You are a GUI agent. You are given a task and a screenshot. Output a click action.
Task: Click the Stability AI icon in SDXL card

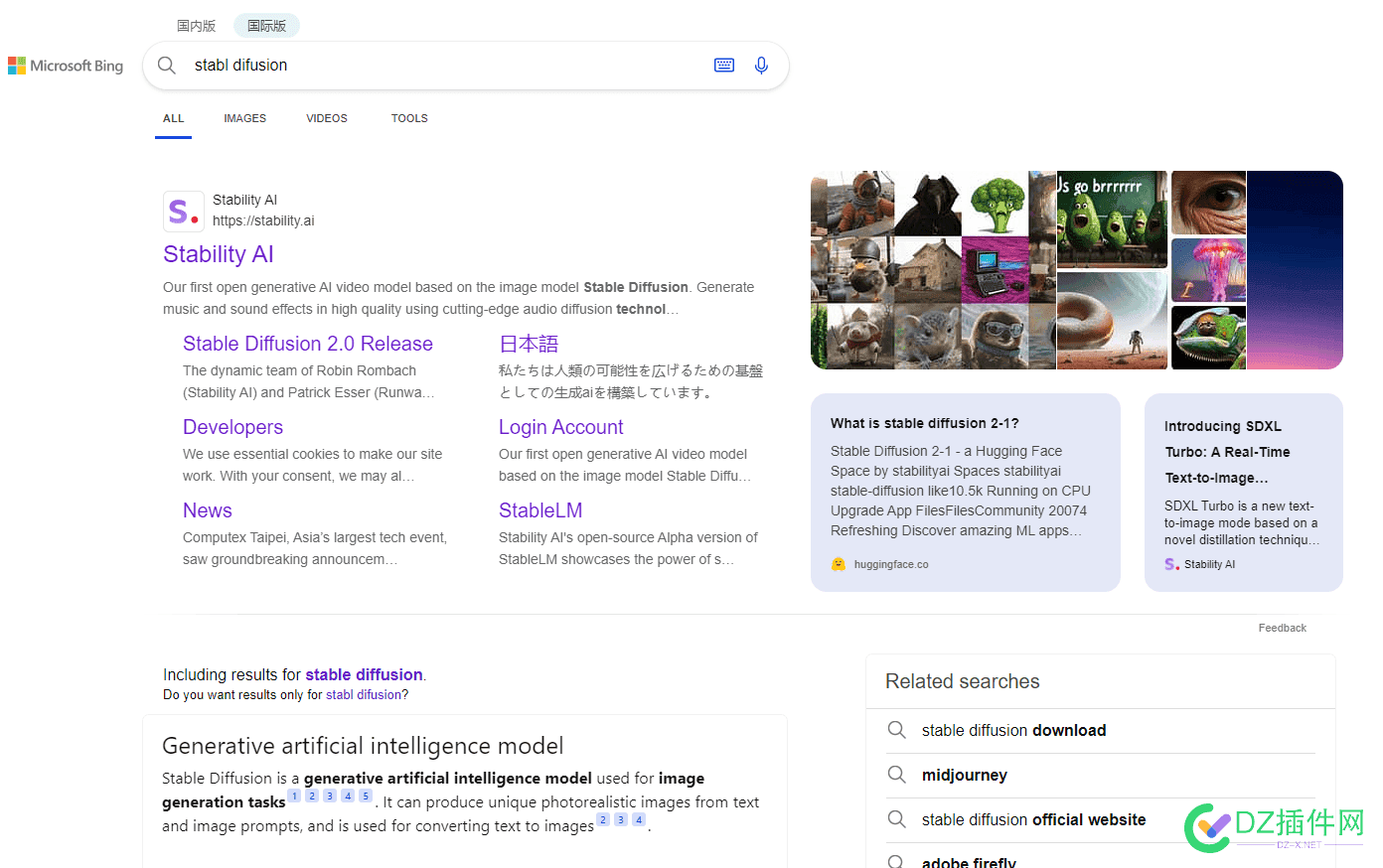1171,564
